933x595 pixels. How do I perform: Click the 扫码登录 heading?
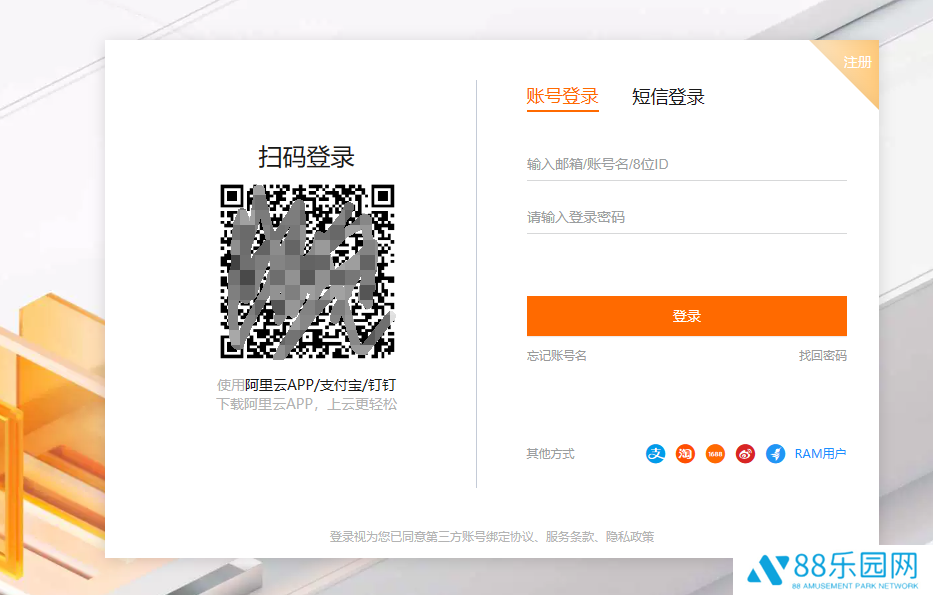(306, 157)
